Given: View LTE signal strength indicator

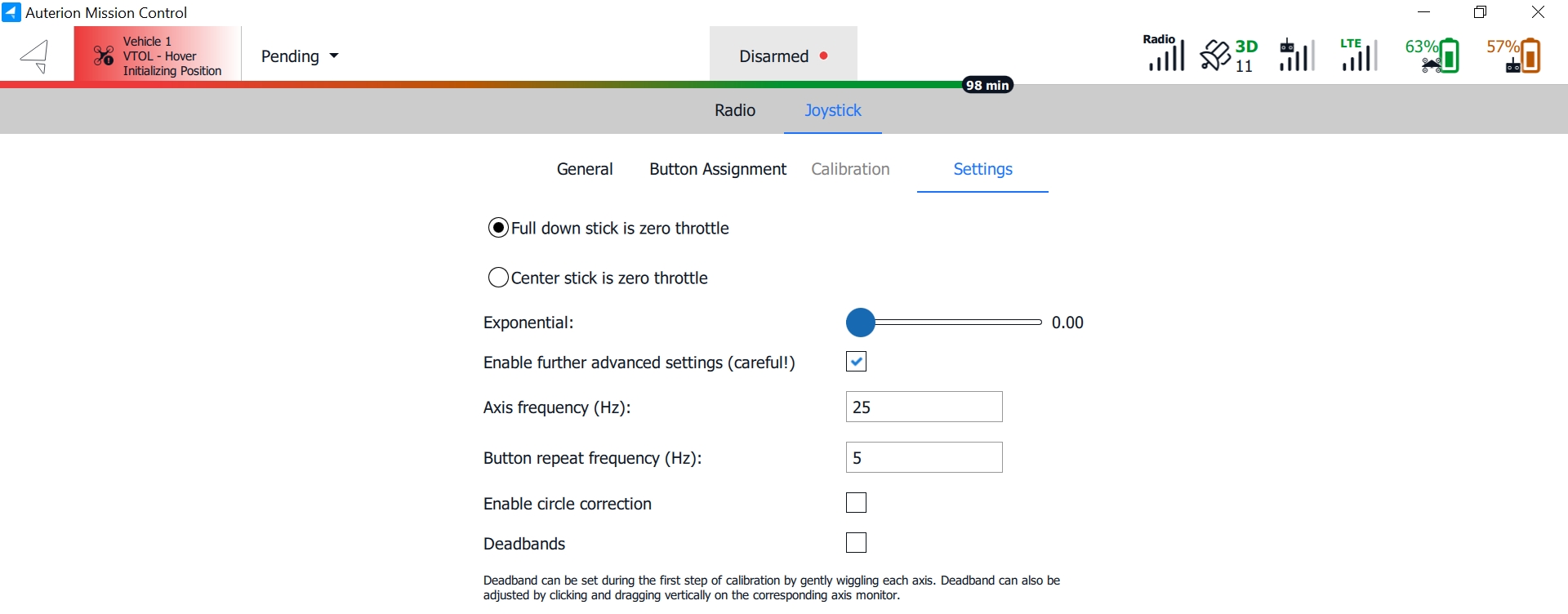Looking at the screenshot, I should click(x=1358, y=56).
